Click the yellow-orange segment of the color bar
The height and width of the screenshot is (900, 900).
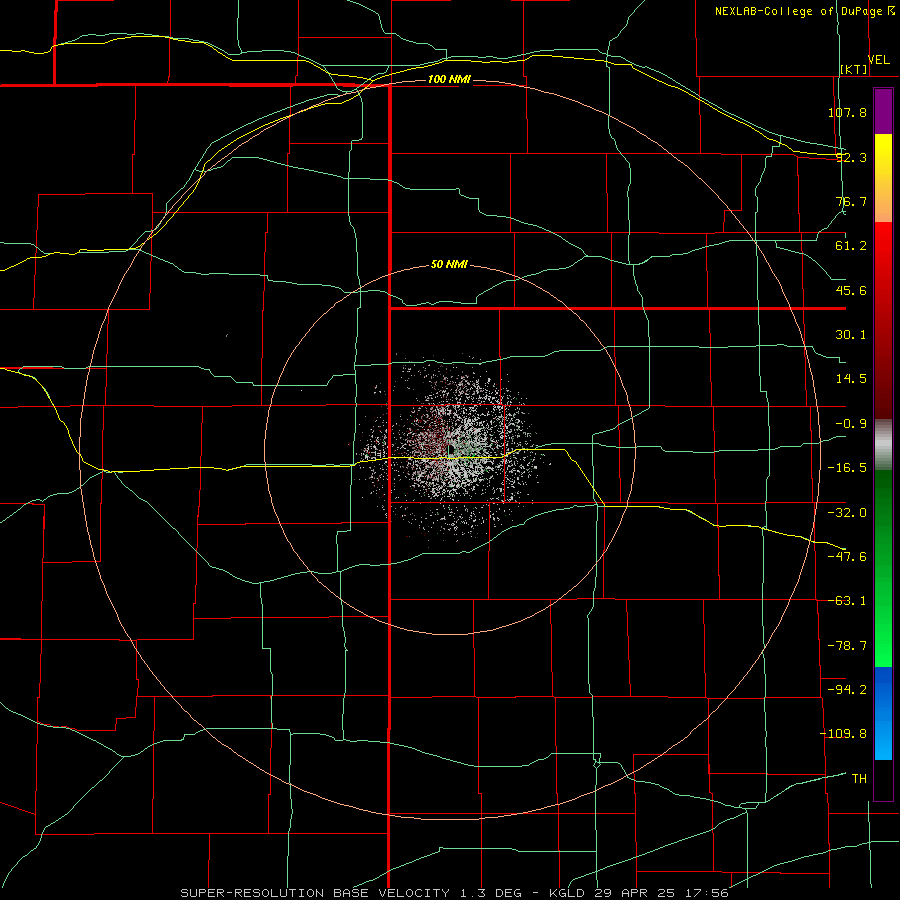pyautogui.click(x=883, y=178)
